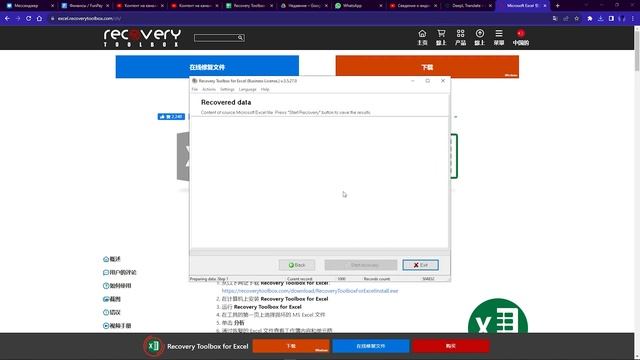
Task: Open the Language menu in the recovery app
Action: tap(247, 89)
